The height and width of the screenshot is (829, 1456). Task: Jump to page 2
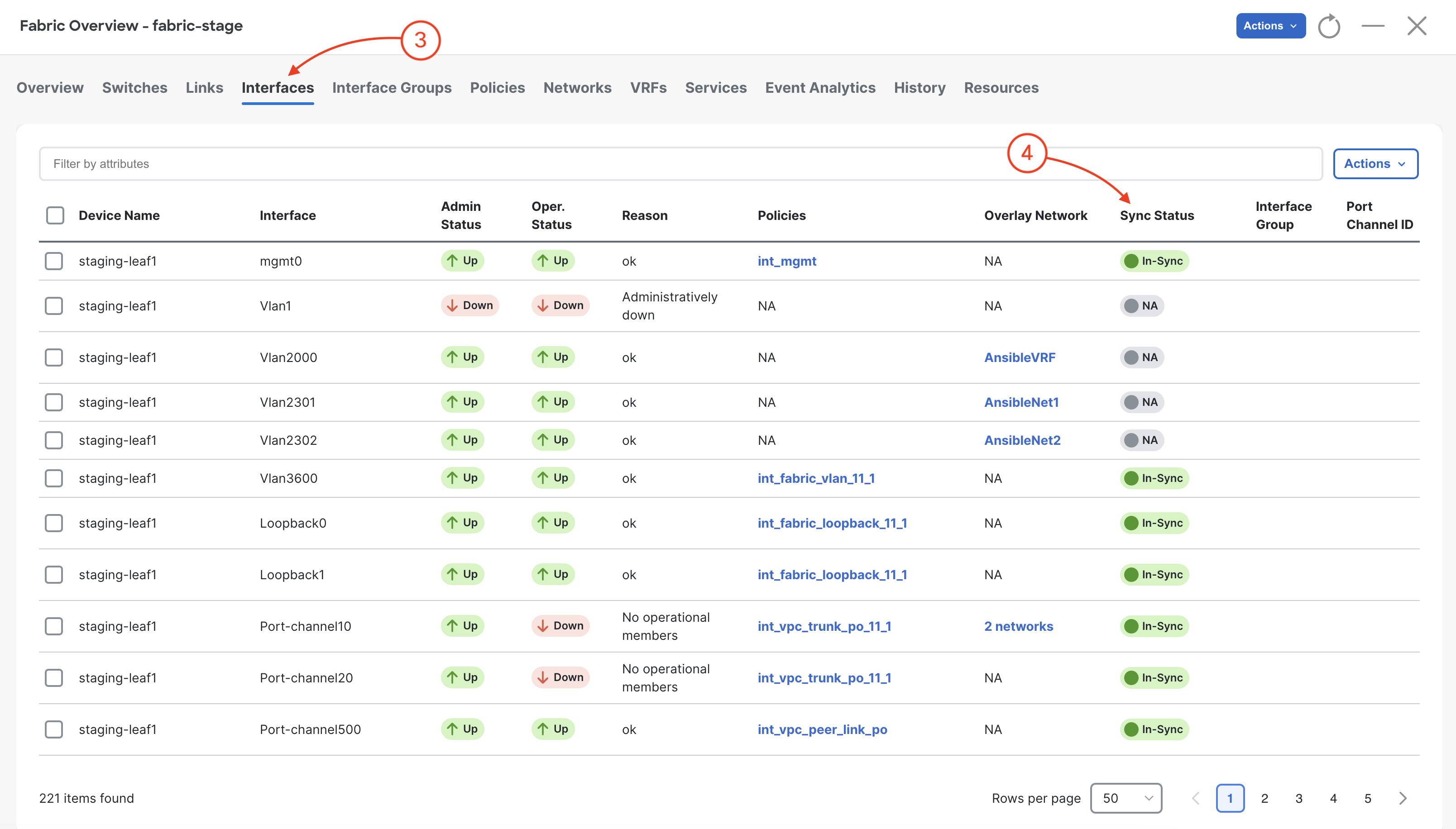(1264, 798)
